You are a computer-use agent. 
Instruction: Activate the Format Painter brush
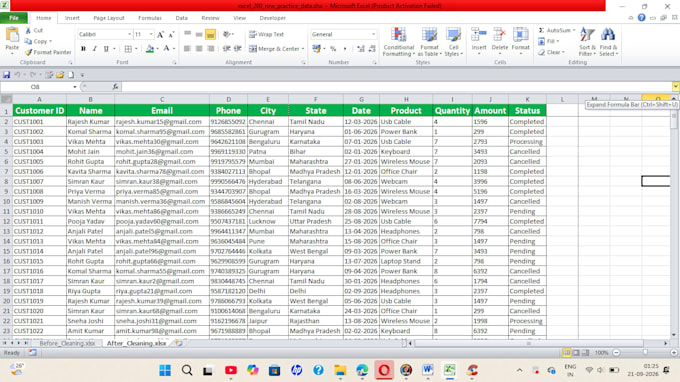pos(28,52)
